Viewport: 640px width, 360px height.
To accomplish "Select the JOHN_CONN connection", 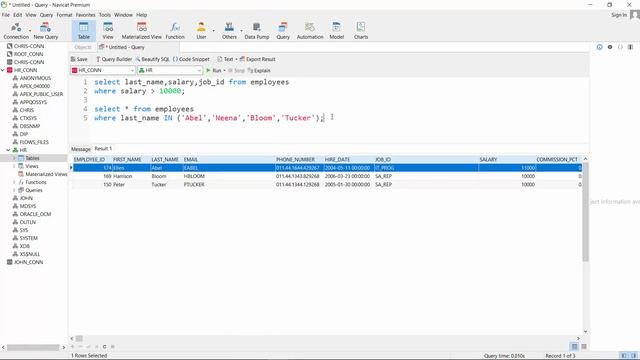I will [28, 262].
